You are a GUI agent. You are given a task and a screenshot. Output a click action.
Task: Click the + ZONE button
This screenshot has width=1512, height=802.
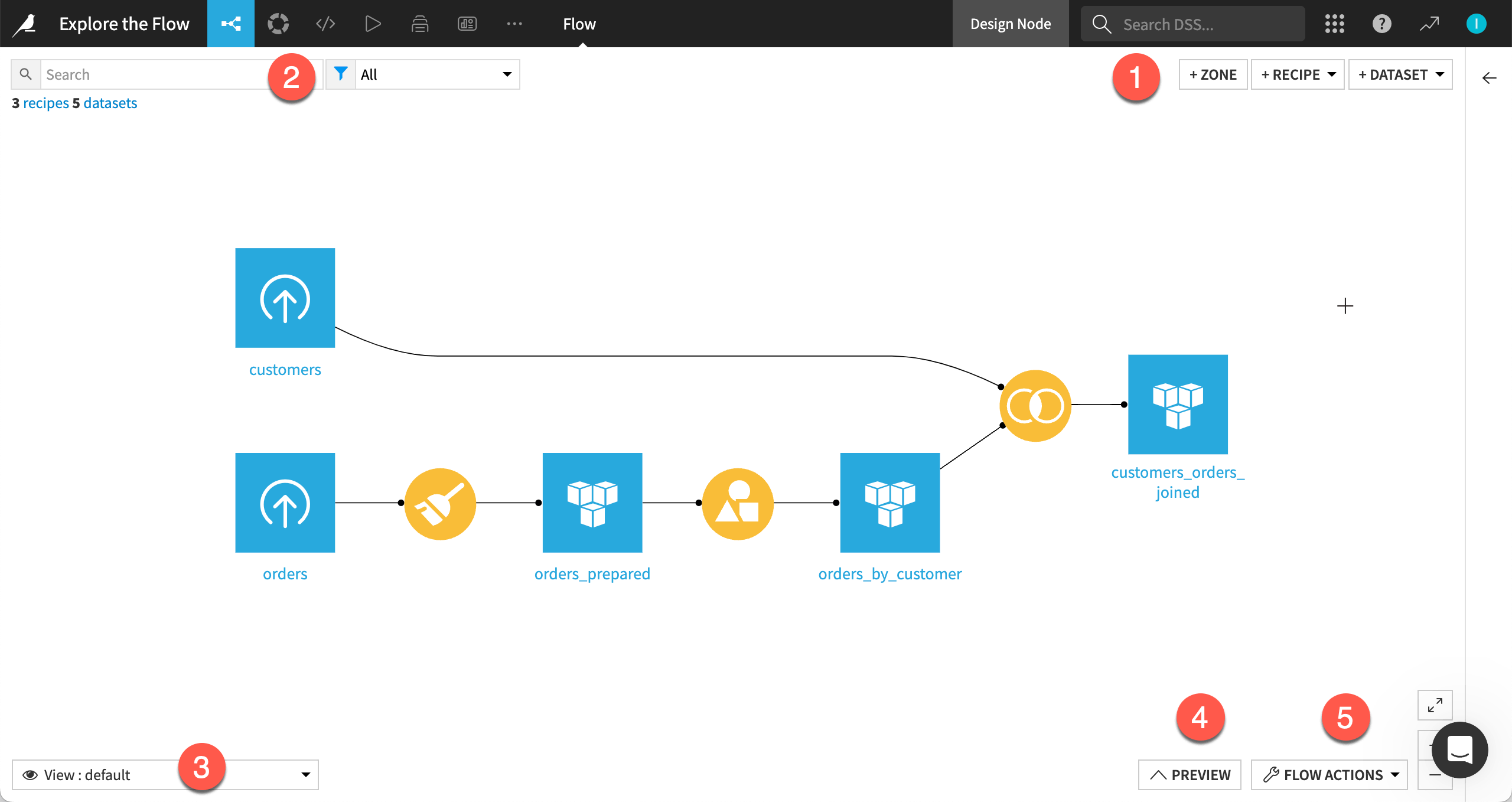coord(1213,74)
